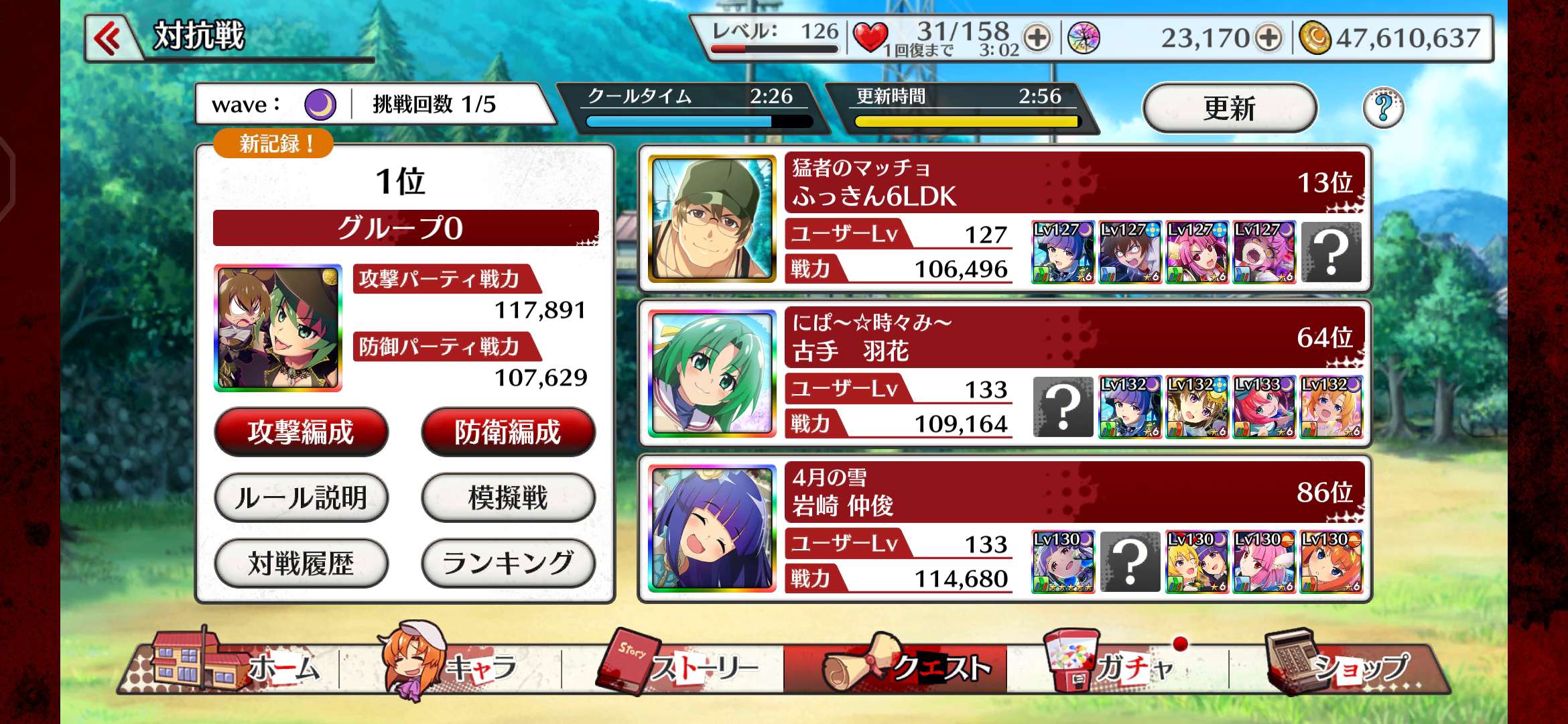Click the purple moon wave icon

coord(320,105)
